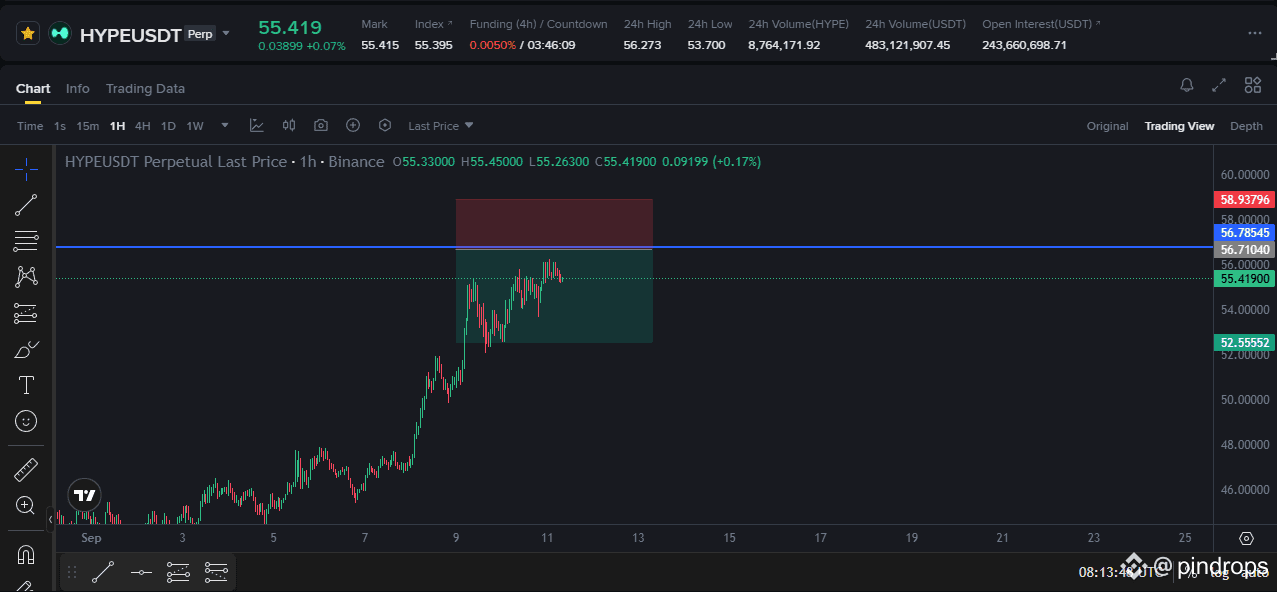Toggle the favorite star for HYPEUSDT
1277x592 pixels.
(x=28, y=33)
